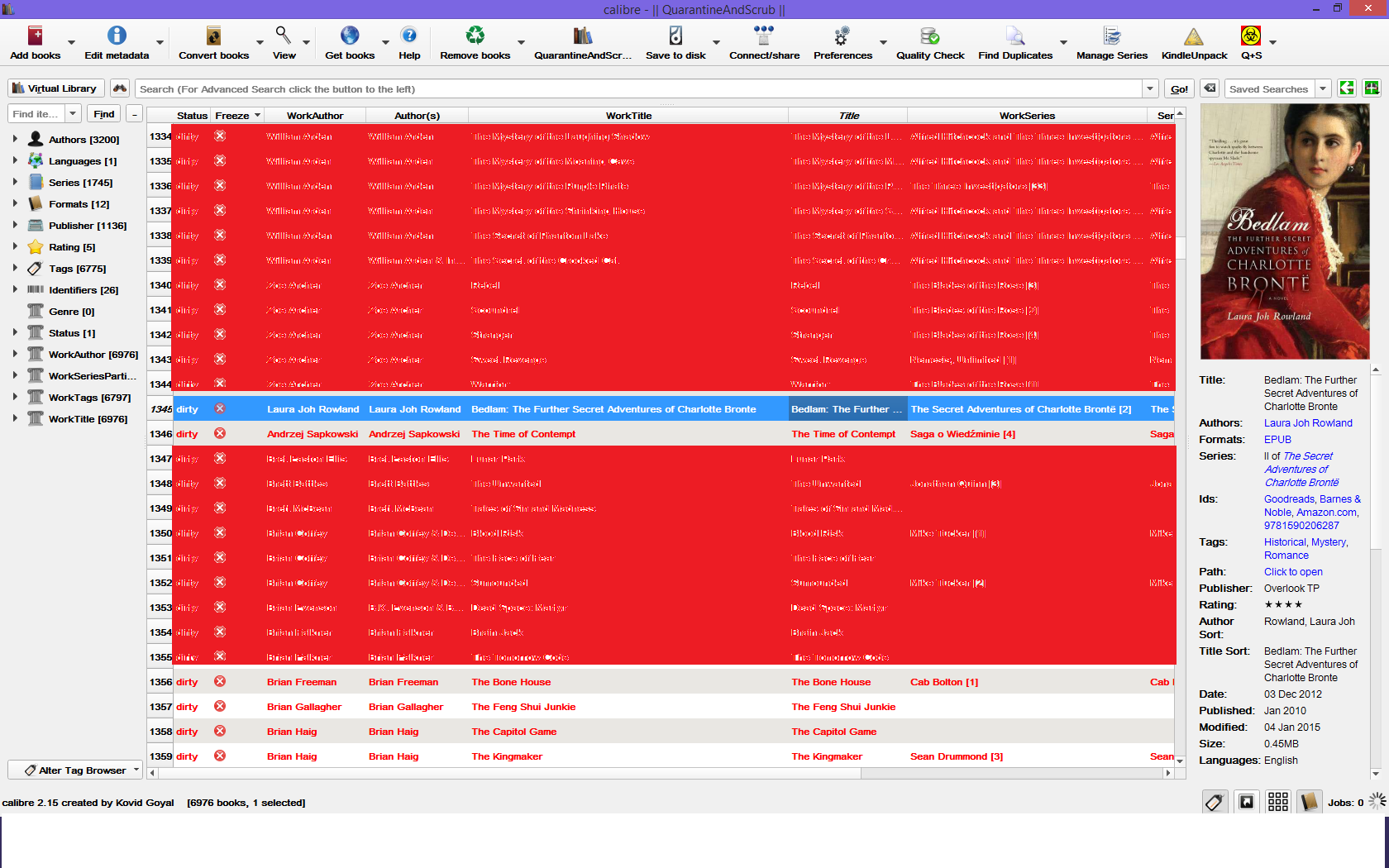Expand the Publisher [1136] category
The width and height of the screenshot is (1389, 868).
click(15, 225)
